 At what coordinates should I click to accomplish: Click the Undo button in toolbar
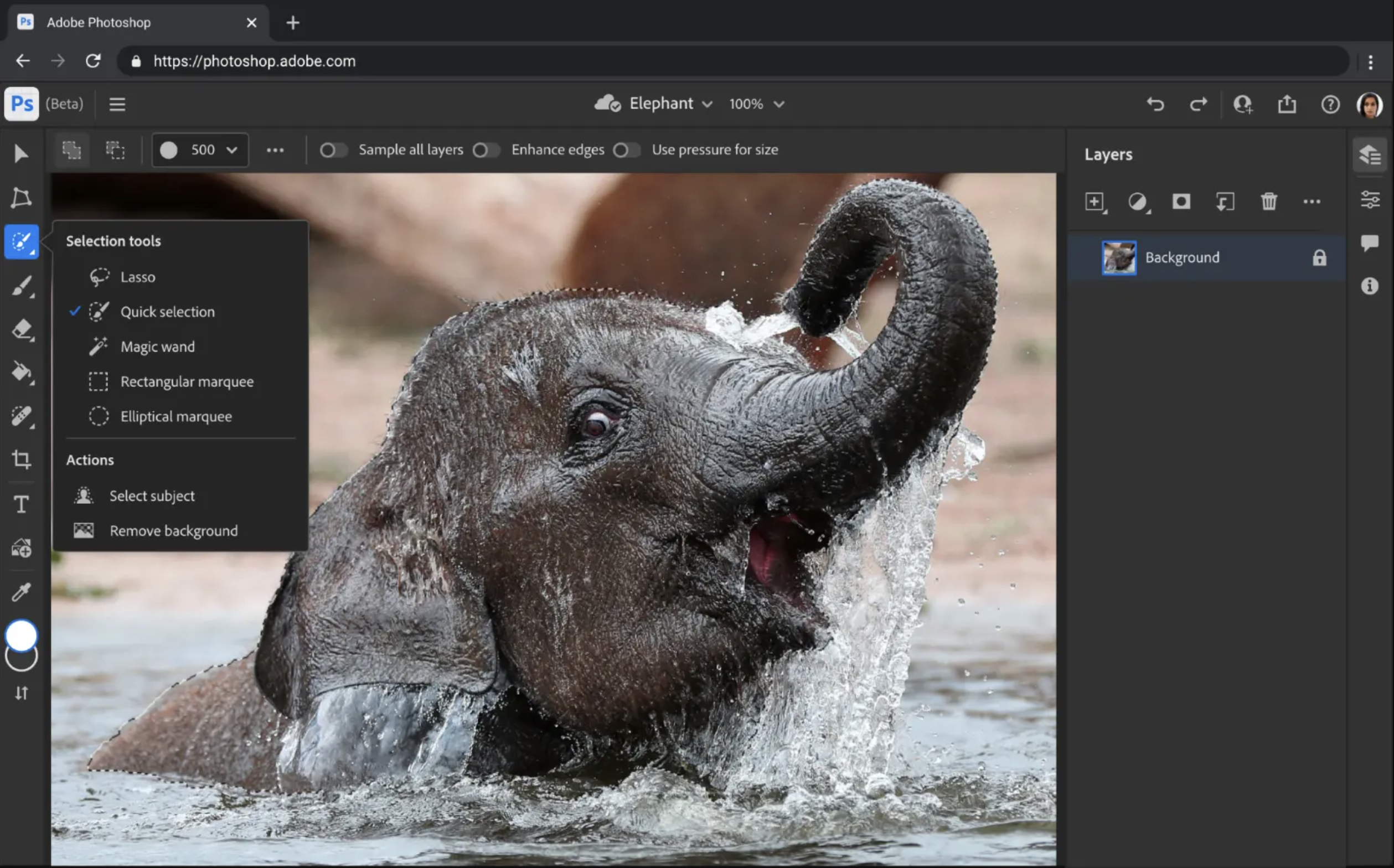(1155, 104)
